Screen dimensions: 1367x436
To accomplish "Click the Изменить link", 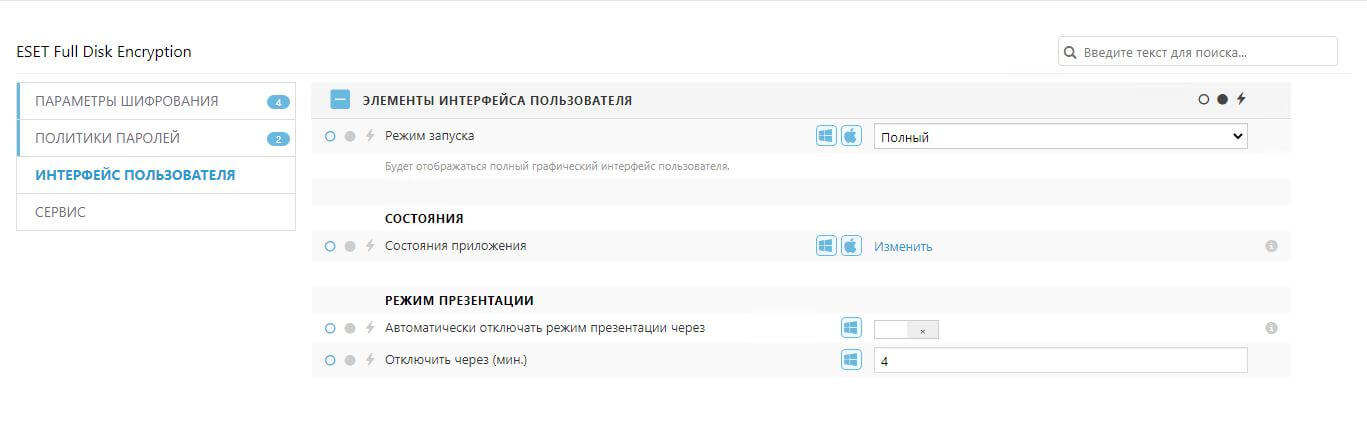I will 903,246.
